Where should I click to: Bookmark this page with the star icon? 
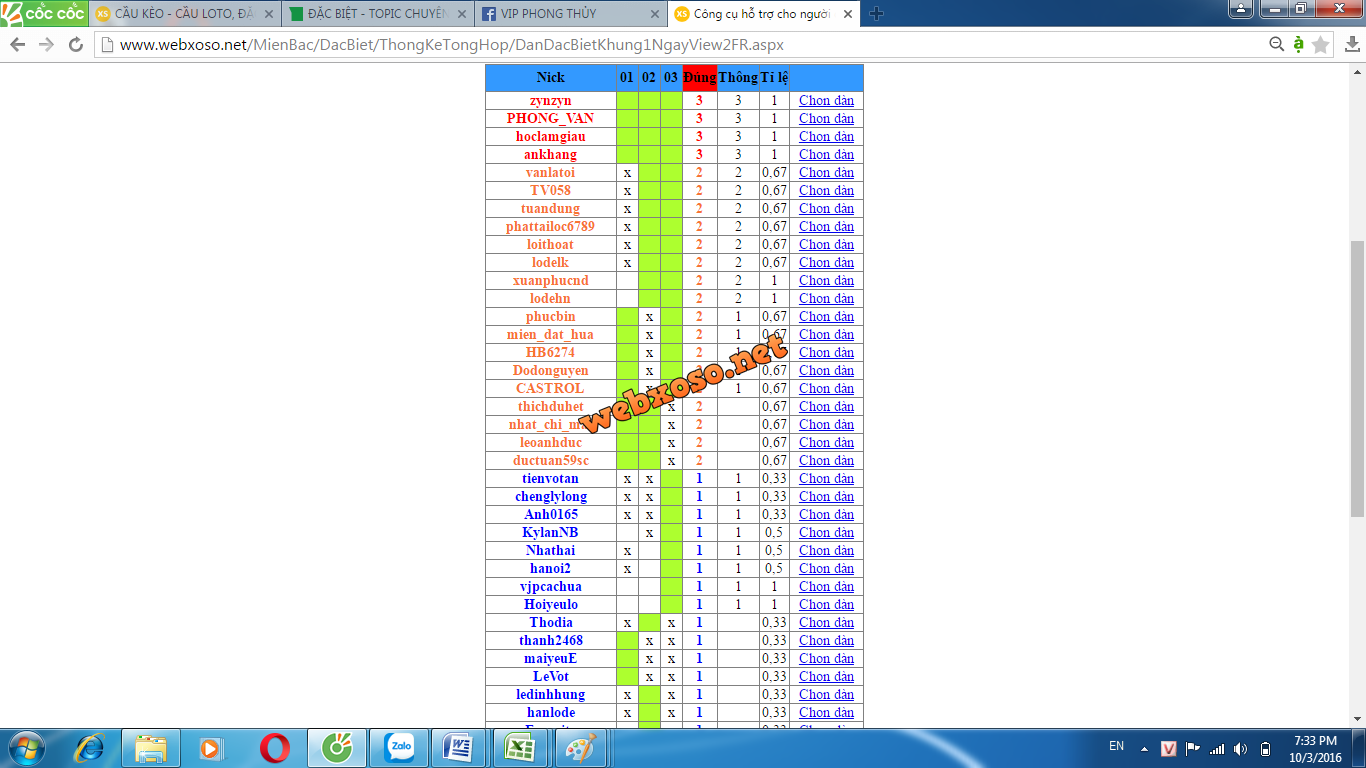coord(1321,45)
